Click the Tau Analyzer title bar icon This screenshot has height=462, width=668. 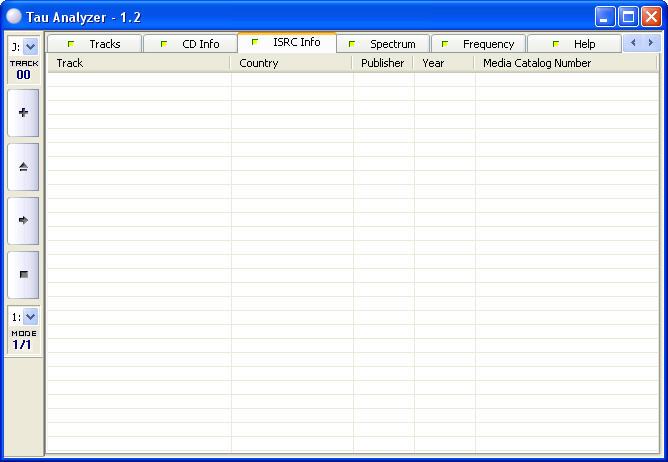(13, 17)
